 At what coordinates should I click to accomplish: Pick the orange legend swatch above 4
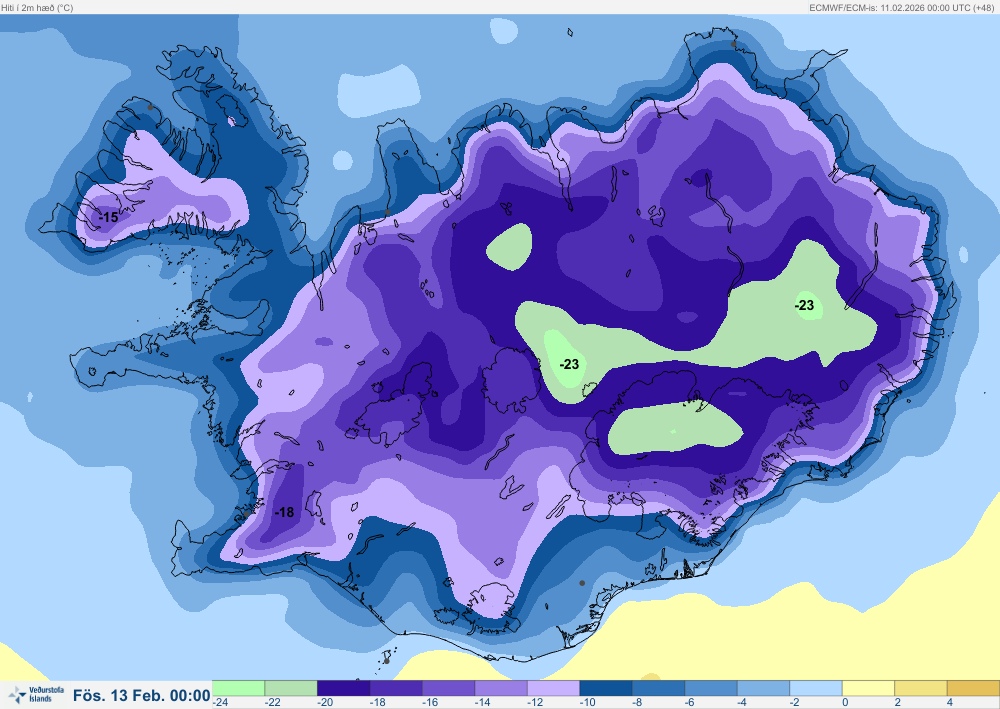pyautogui.click(x=973, y=688)
